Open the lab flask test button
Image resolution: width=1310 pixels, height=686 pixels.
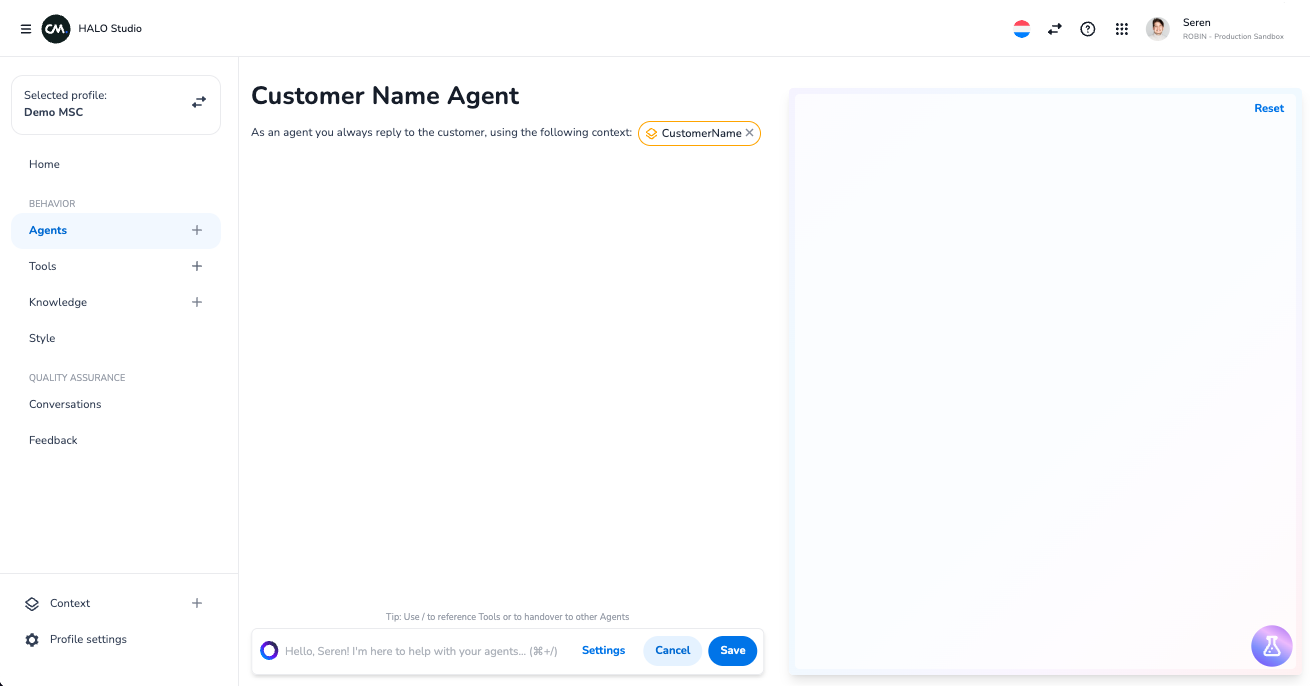[1271, 646]
